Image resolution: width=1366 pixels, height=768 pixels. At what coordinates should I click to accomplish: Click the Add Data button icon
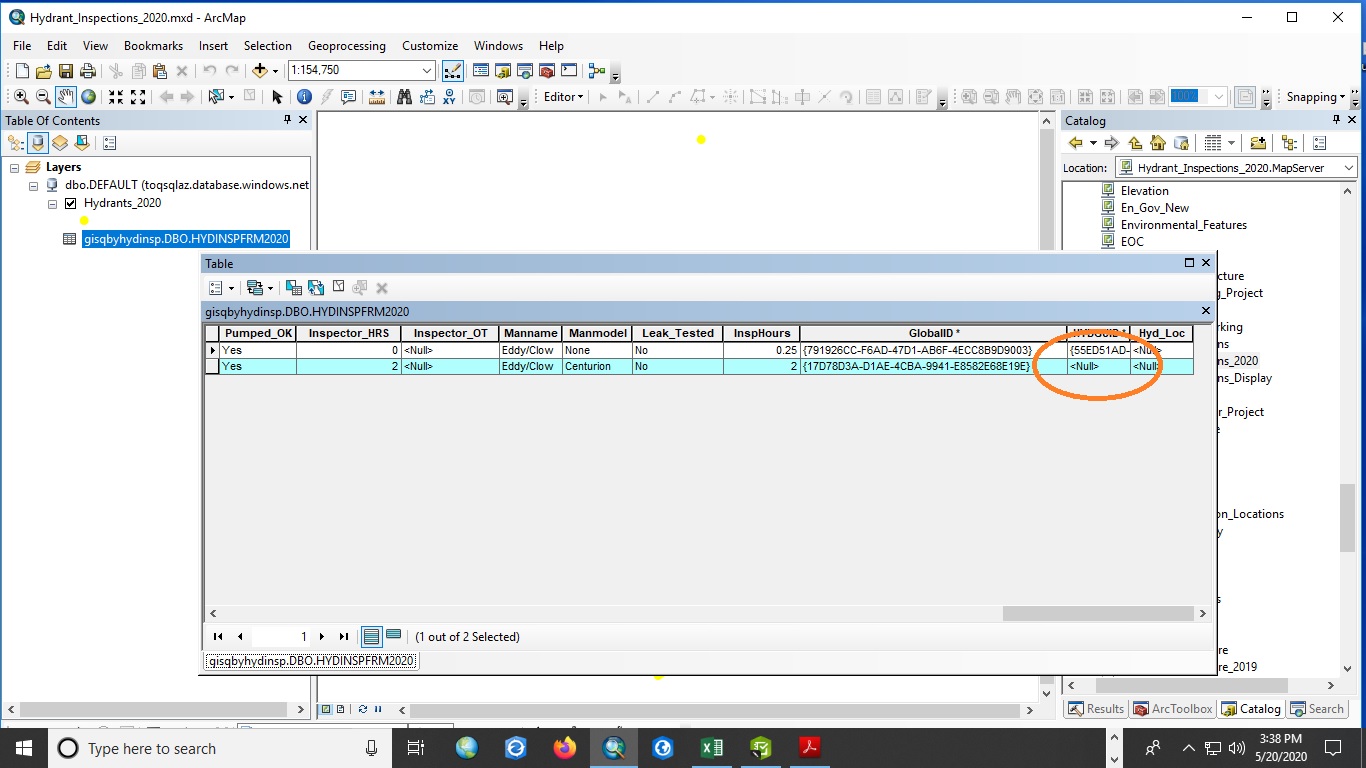click(260, 71)
